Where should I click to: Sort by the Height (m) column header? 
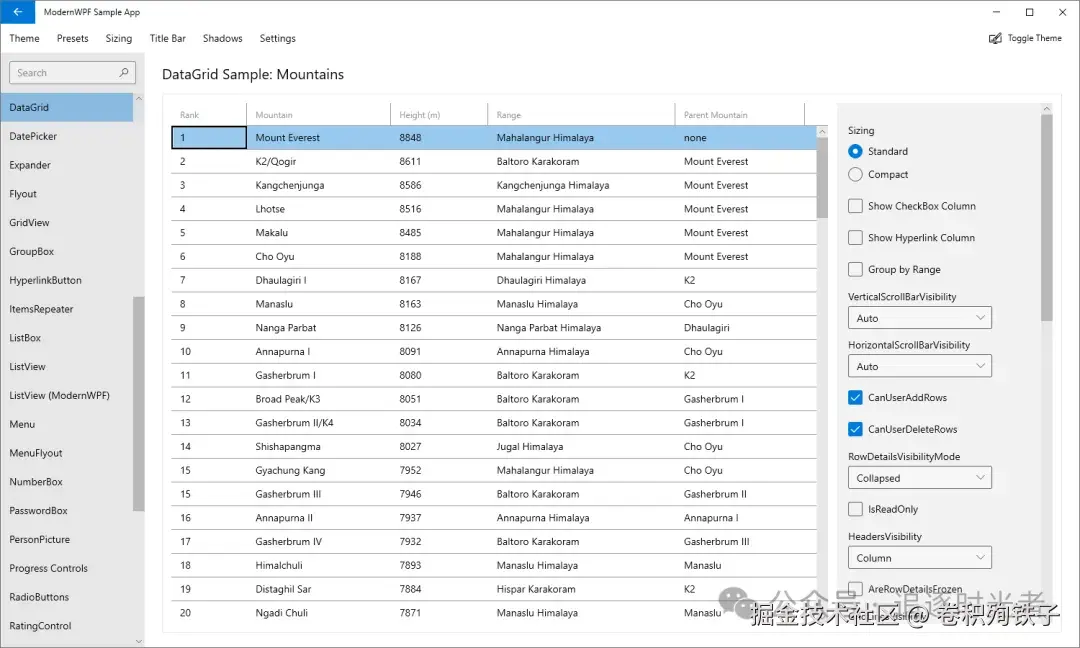click(x=439, y=115)
